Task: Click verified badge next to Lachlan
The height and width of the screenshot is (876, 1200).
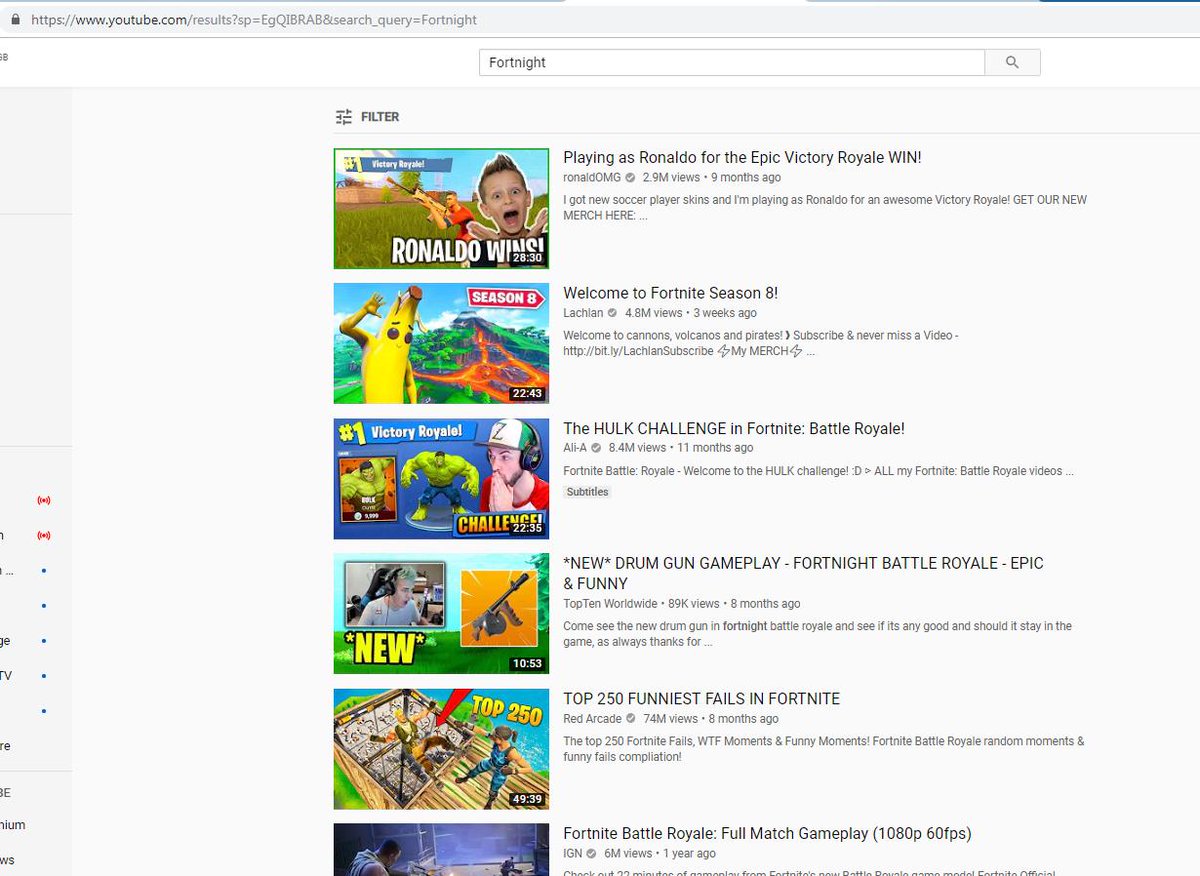Action: [x=612, y=313]
